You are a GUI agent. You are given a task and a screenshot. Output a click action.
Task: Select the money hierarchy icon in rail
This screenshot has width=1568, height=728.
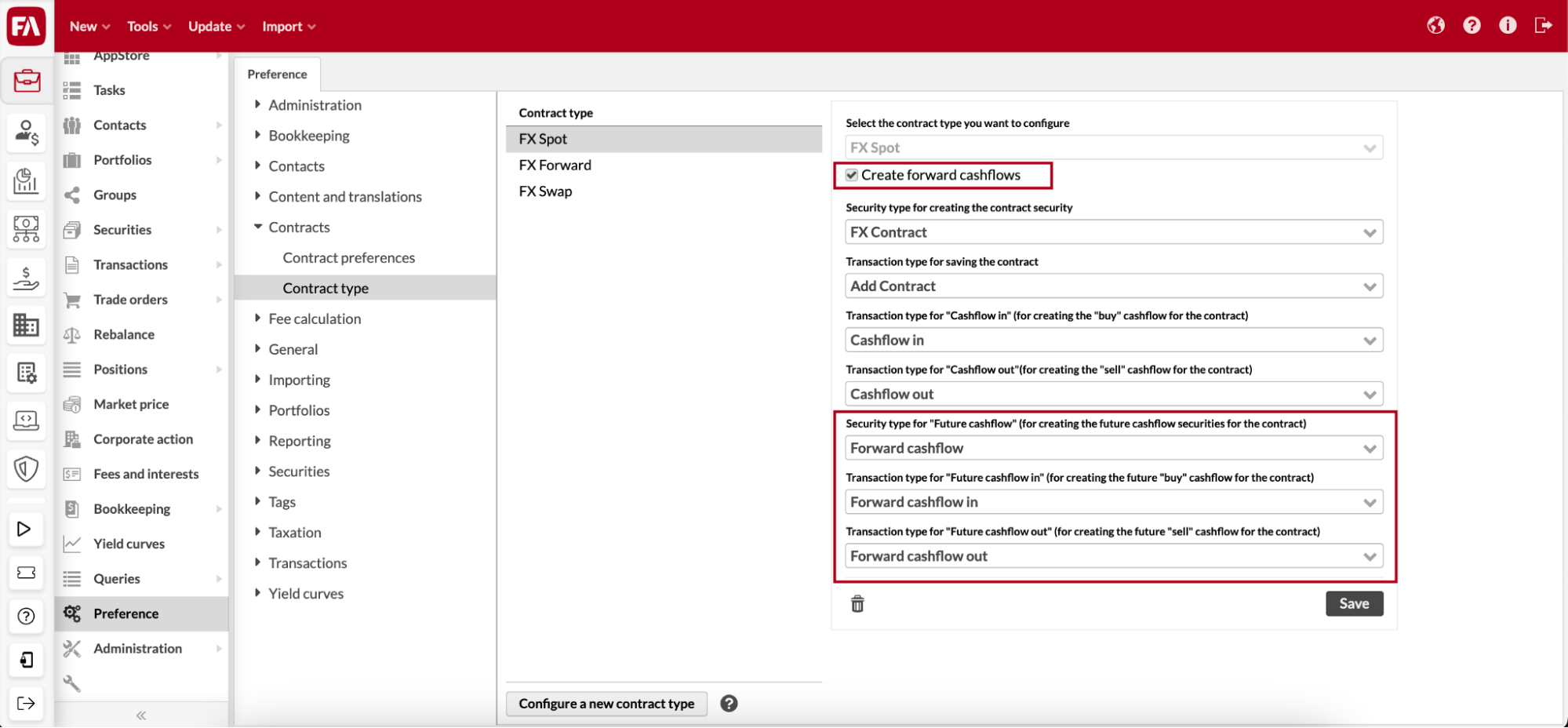point(27,229)
